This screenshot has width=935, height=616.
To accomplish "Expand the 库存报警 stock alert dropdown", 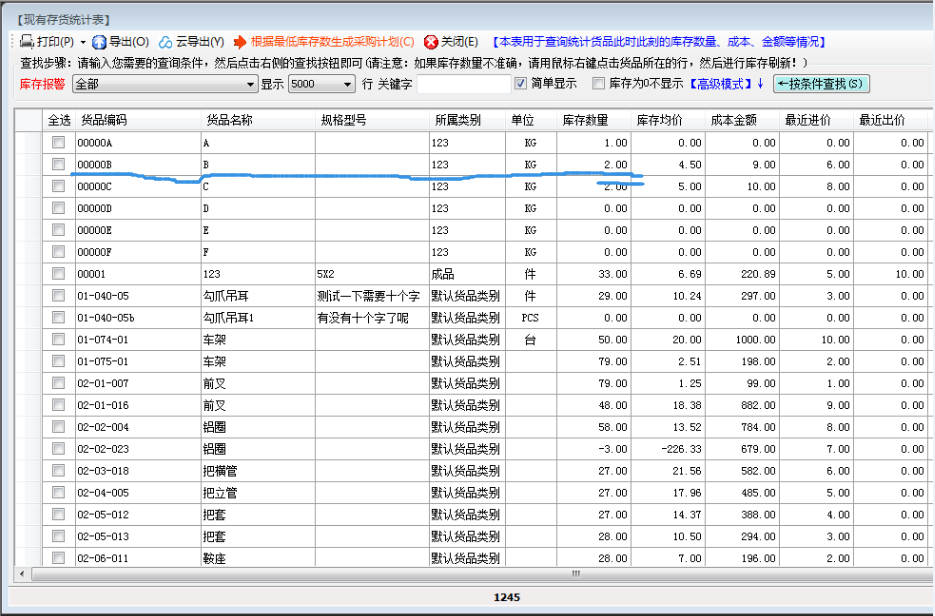I will click(250, 85).
